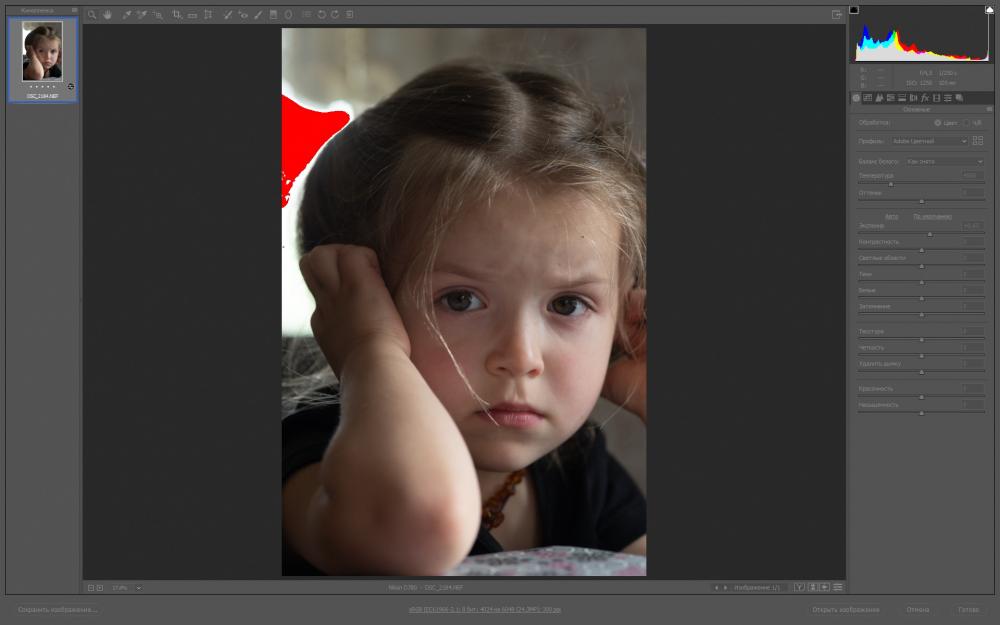Copy current settings to Before icon
The width and height of the screenshot is (1000, 625).
pyautogui.click(x=825, y=587)
